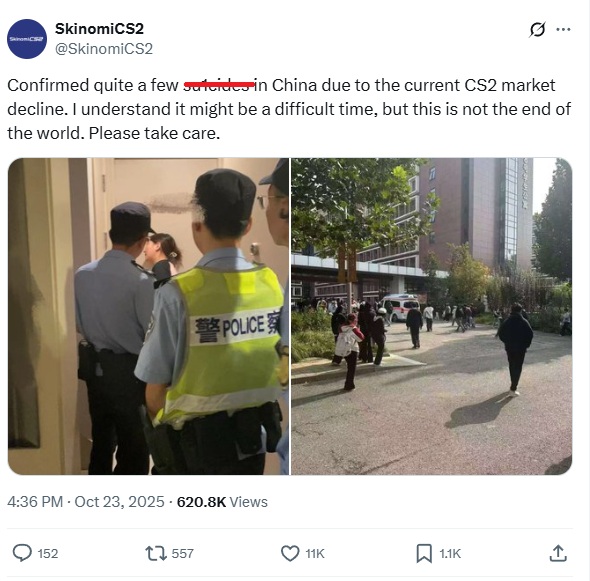The width and height of the screenshot is (590, 581).
Task: Click the repost arrows icon
Action: [156, 554]
